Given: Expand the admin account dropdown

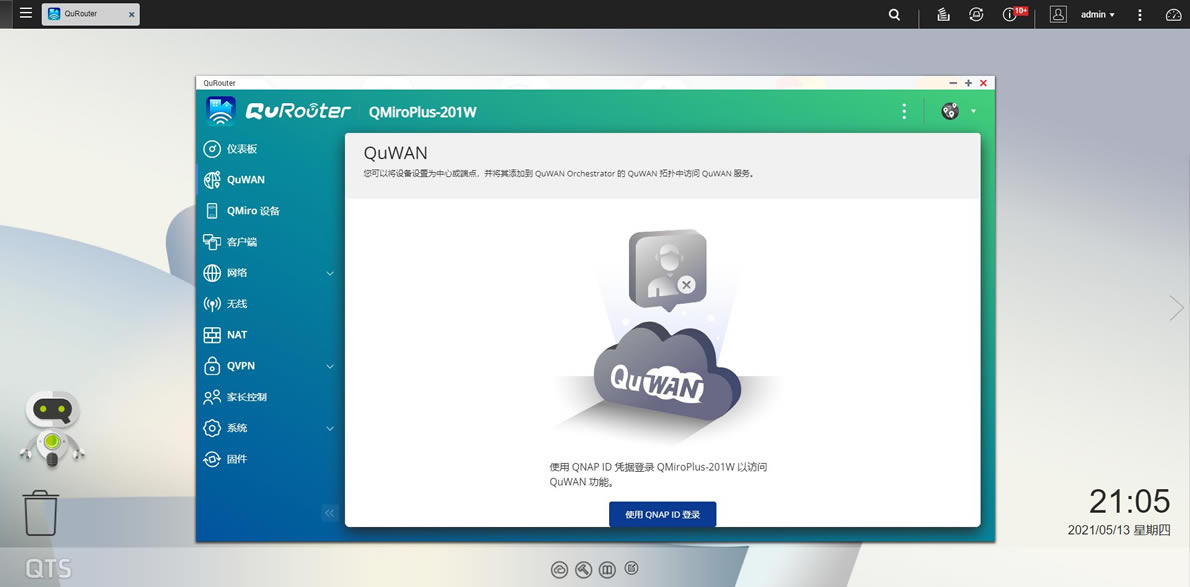Looking at the screenshot, I should pyautogui.click(x=1097, y=14).
